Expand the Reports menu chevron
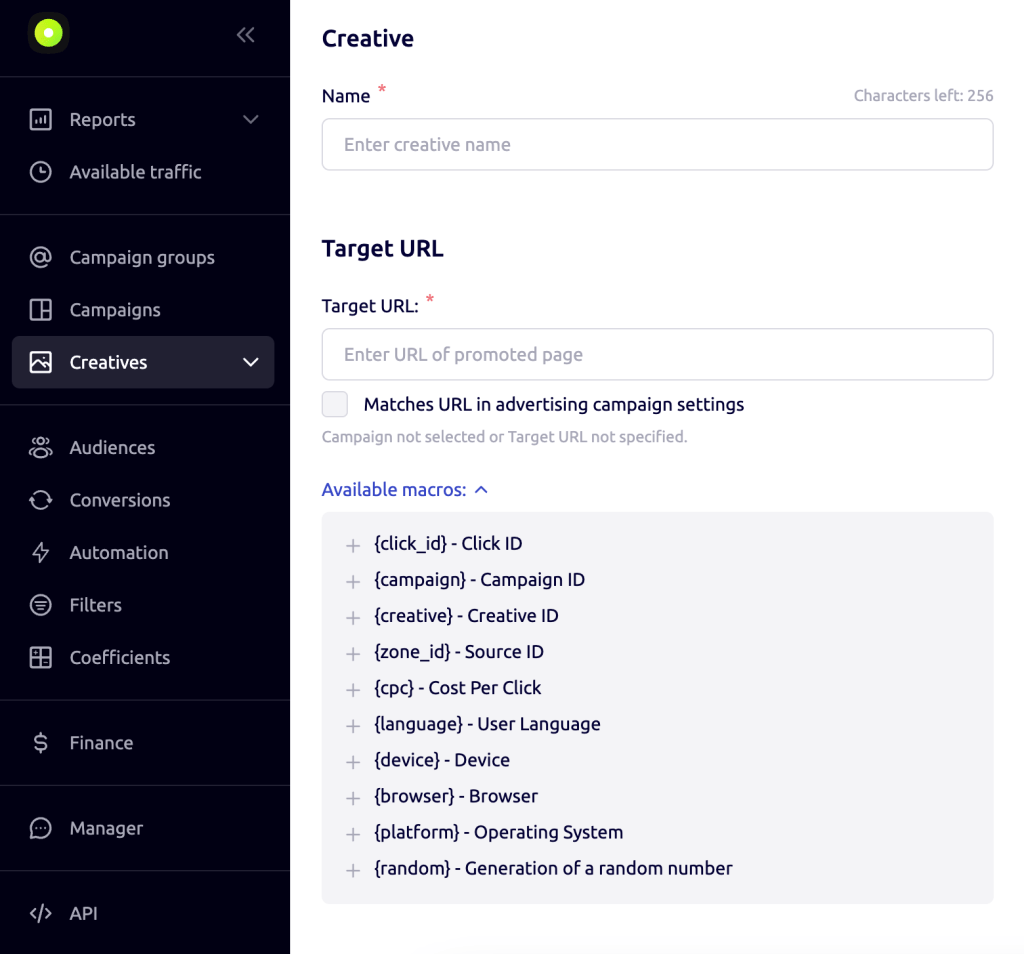This screenshot has height=954, width=1024. pyautogui.click(x=251, y=120)
